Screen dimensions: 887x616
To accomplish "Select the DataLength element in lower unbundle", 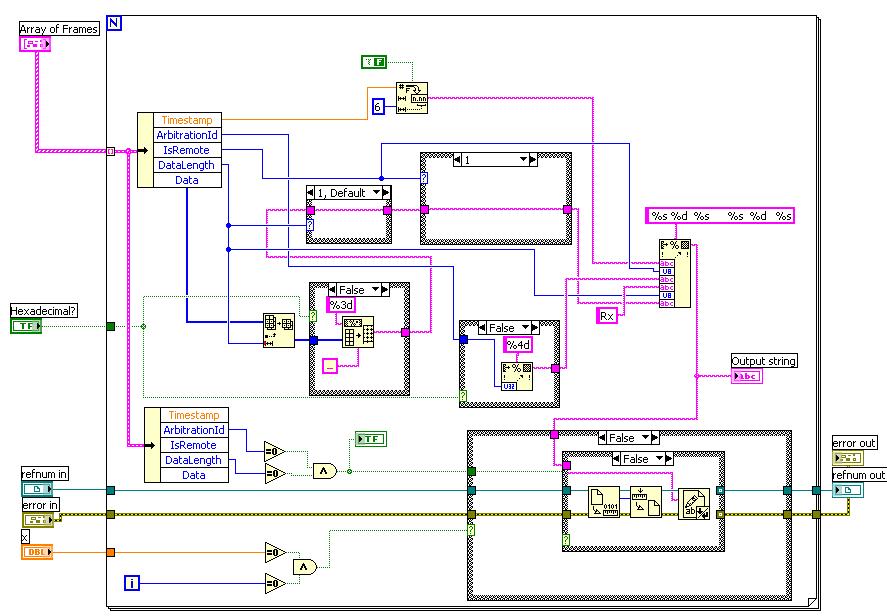I will [193, 460].
